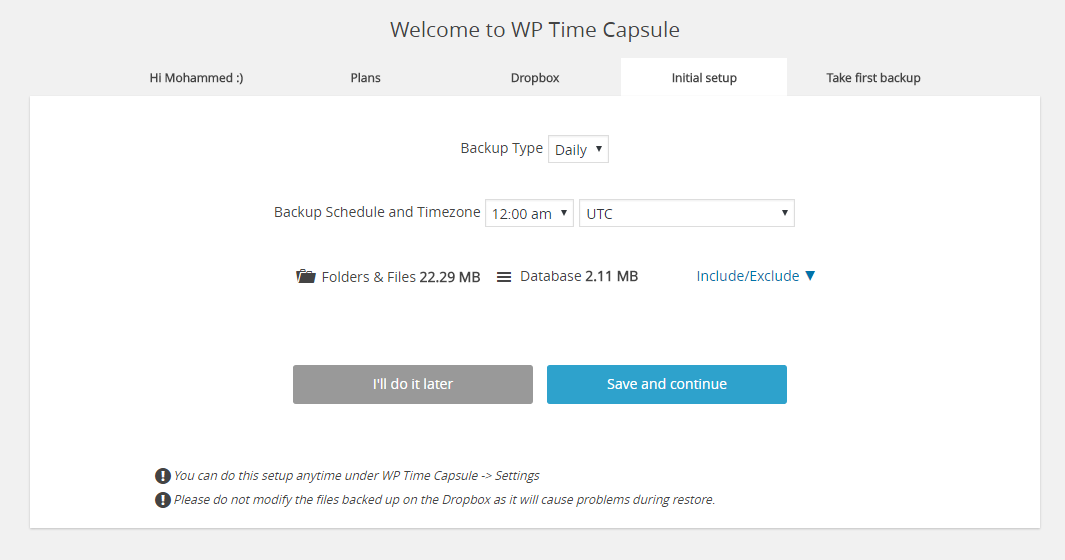Click the Save and continue button

667,385
